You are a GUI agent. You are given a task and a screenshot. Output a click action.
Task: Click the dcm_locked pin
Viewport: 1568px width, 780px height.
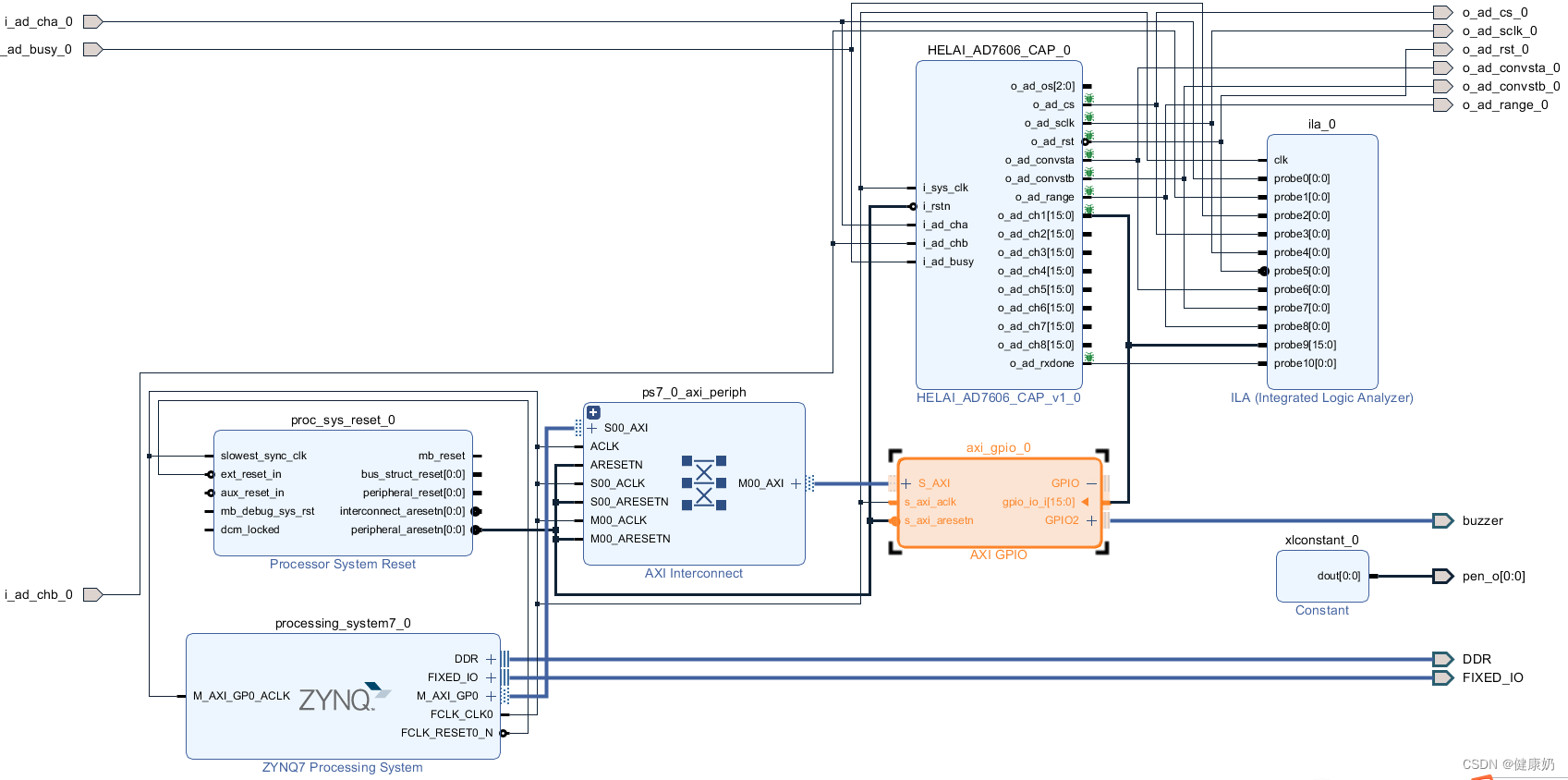click(249, 530)
